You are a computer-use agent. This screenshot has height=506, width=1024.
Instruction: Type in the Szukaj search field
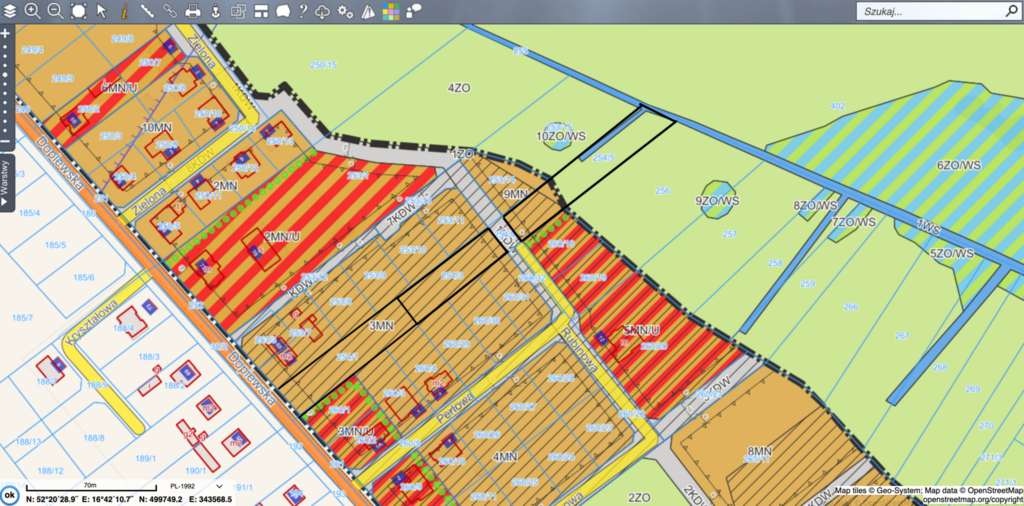click(x=930, y=12)
